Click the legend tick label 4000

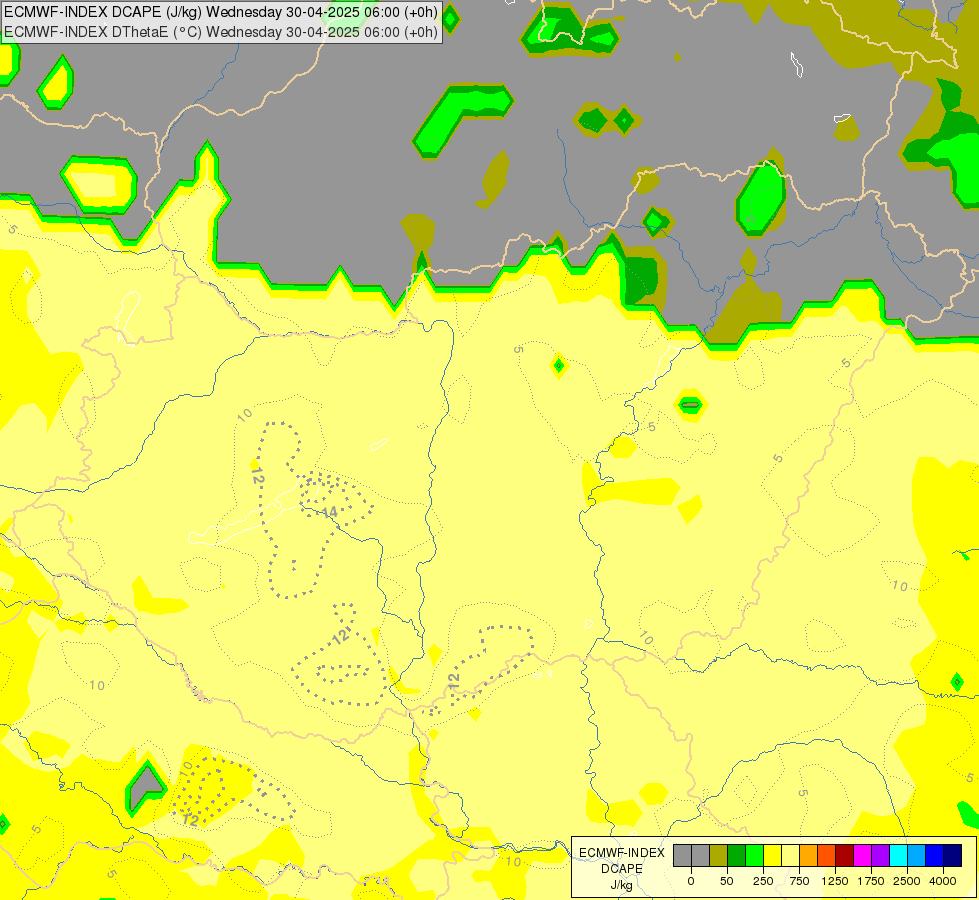pos(943,881)
